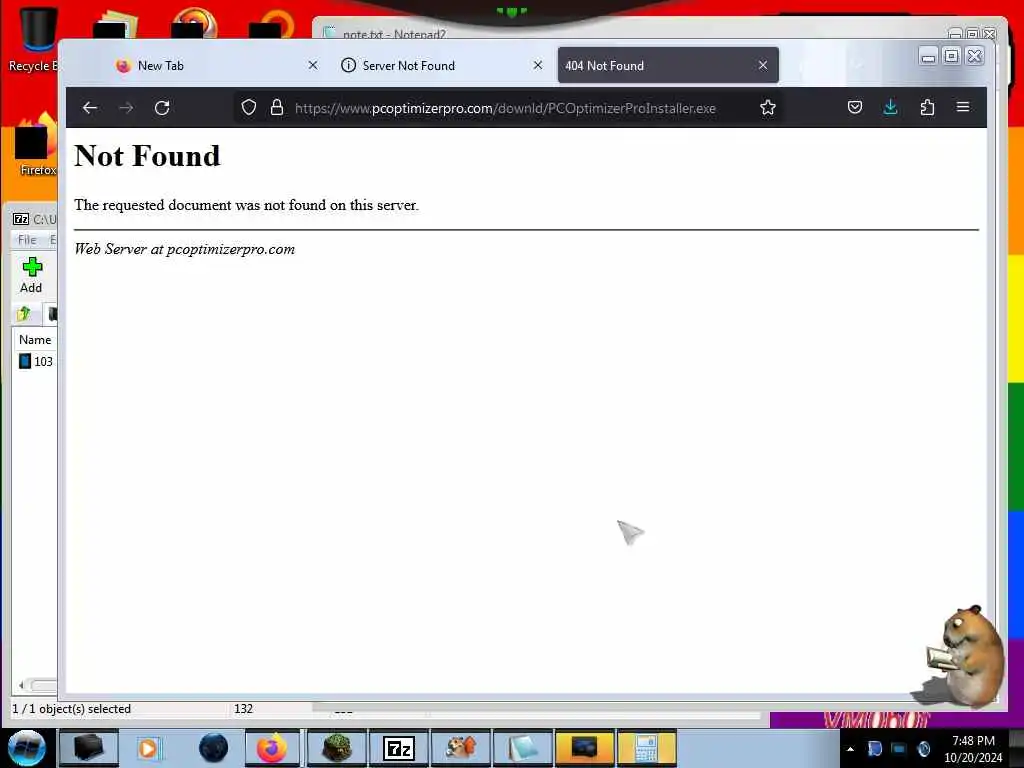Select the 103 item in 7-Zip list
Screen dimensions: 1024x768
(x=36, y=361)
